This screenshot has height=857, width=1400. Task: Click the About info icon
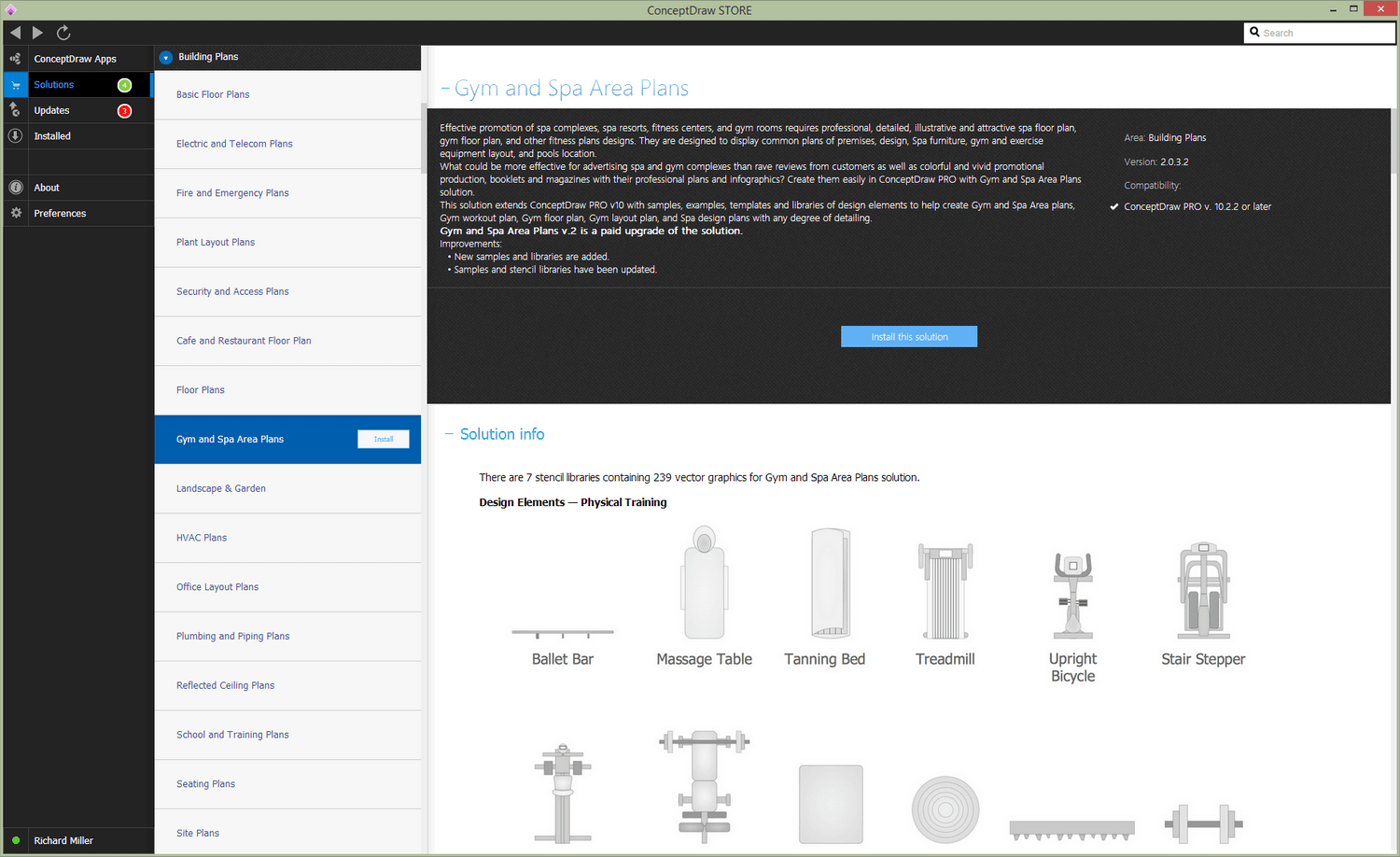15,188
